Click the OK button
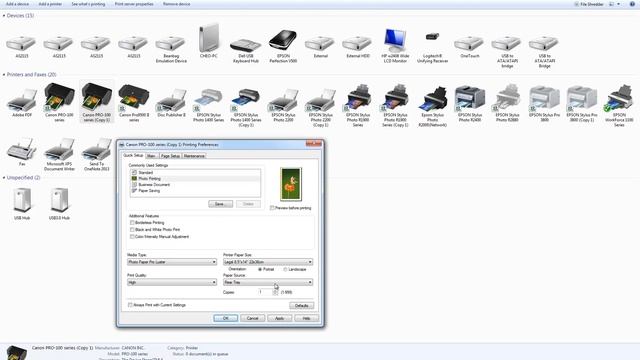Viewport: 640px width, 360px height. click(x=225, y=318)
